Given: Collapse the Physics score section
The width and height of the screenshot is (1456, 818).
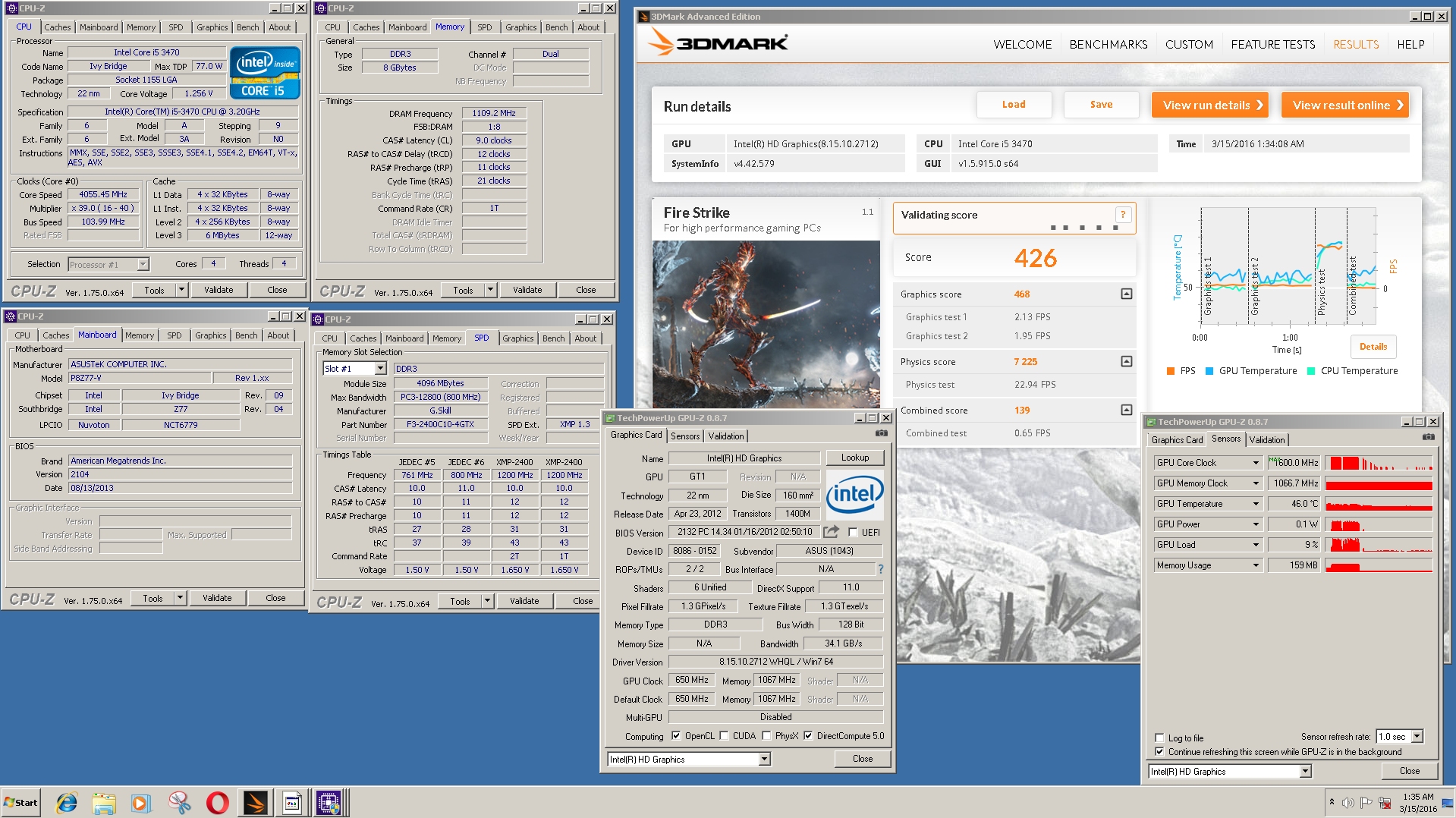Looking at the screenshot, I should (1127, 361).
